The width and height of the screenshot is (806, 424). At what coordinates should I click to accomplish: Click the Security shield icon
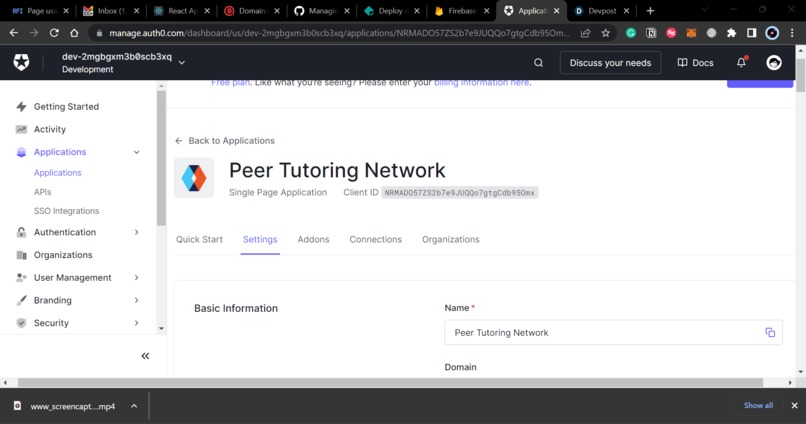pos(21,323)
